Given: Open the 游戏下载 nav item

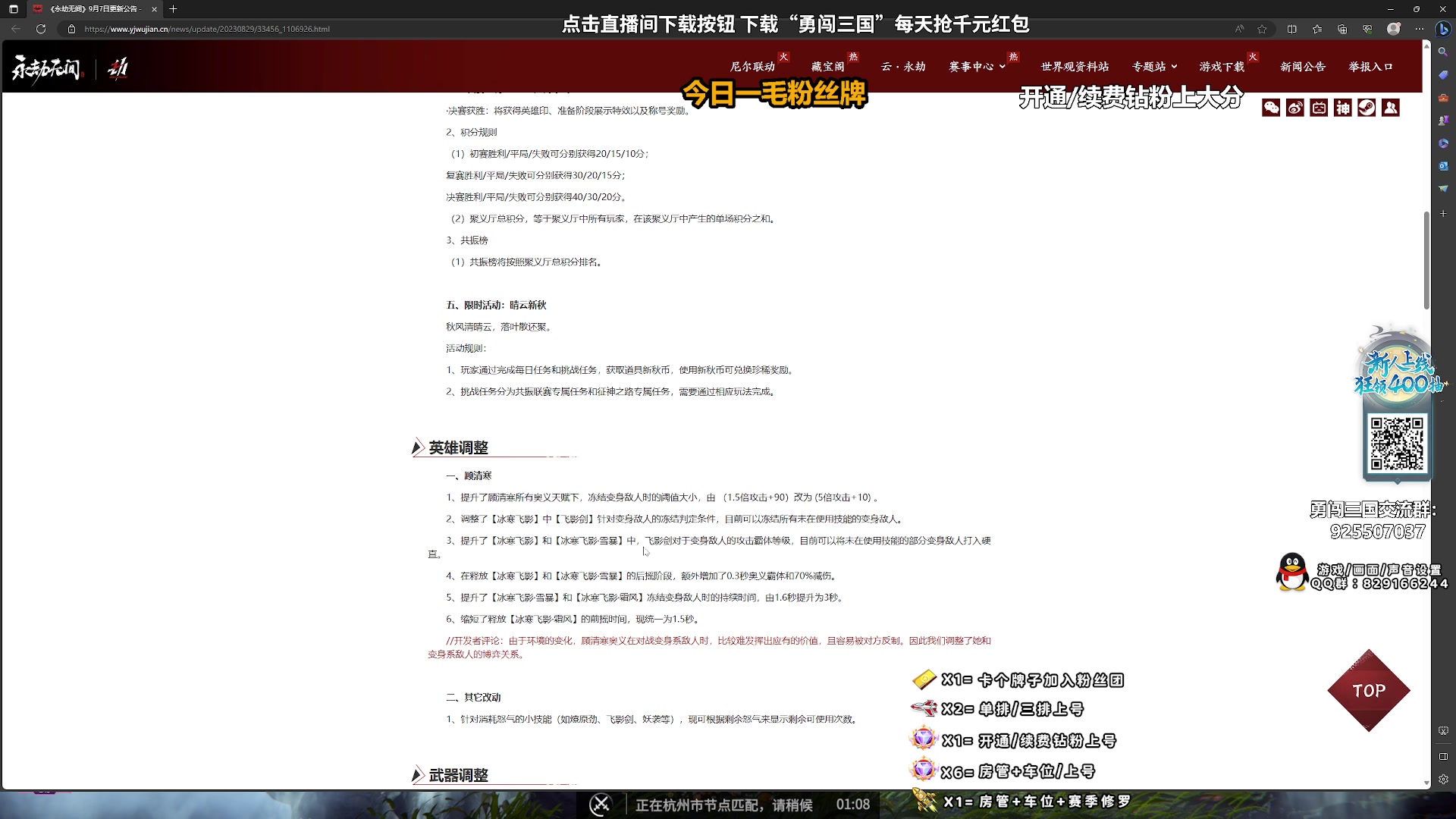Looking at the screenshot, I should tap(1222, 67).
